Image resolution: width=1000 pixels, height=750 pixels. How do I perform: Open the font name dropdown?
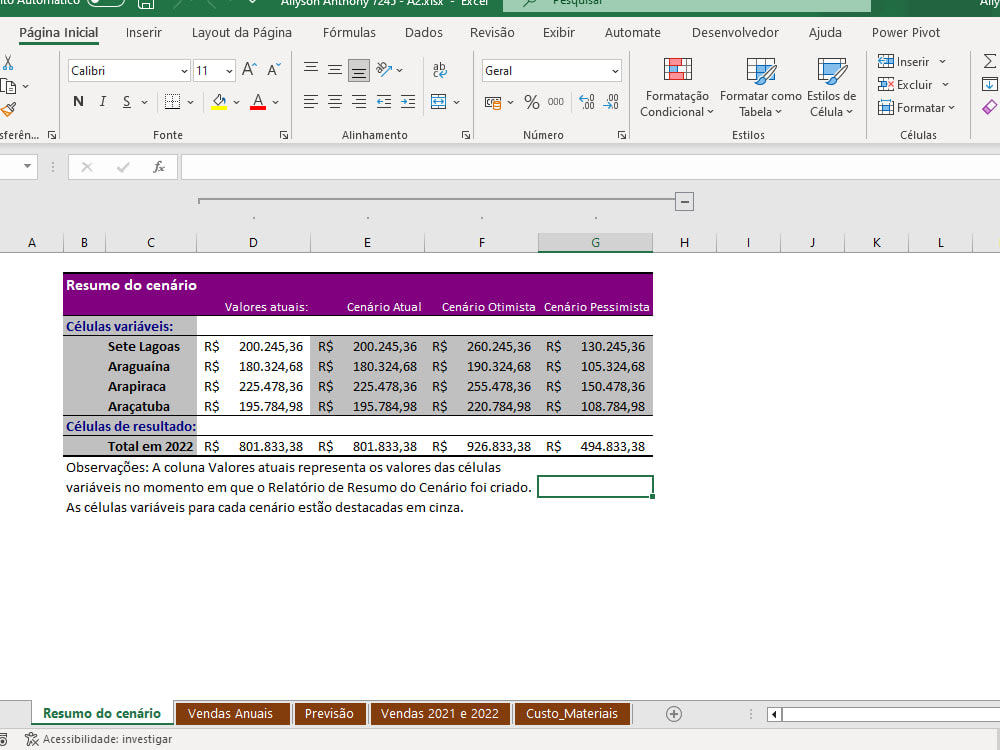coord(183,71)
